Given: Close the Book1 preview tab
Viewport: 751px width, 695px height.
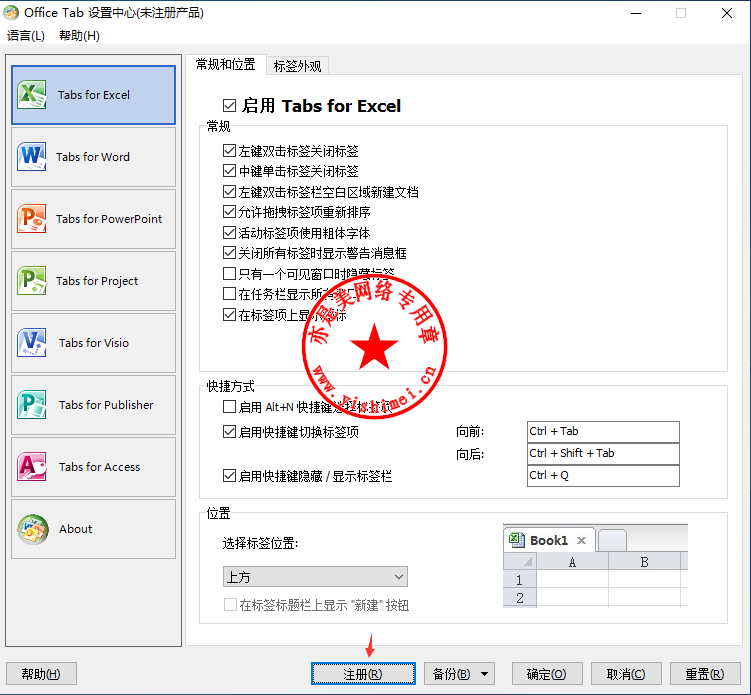Looking at the screenshot, I should [x=581, y=541].
